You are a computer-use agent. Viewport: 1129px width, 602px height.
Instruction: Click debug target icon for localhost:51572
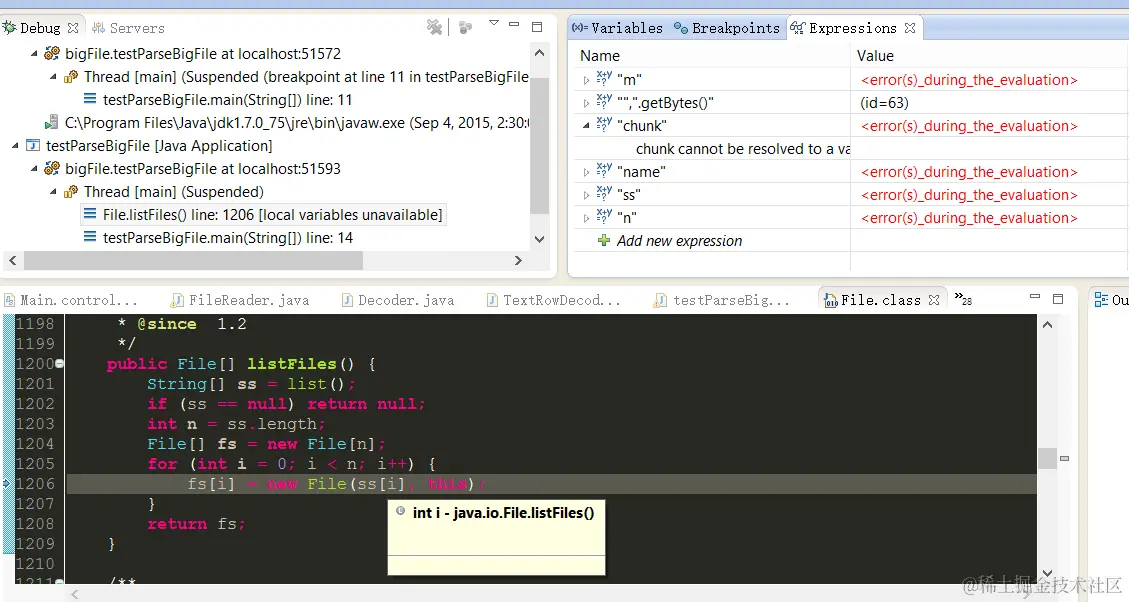tap(52, 54)
